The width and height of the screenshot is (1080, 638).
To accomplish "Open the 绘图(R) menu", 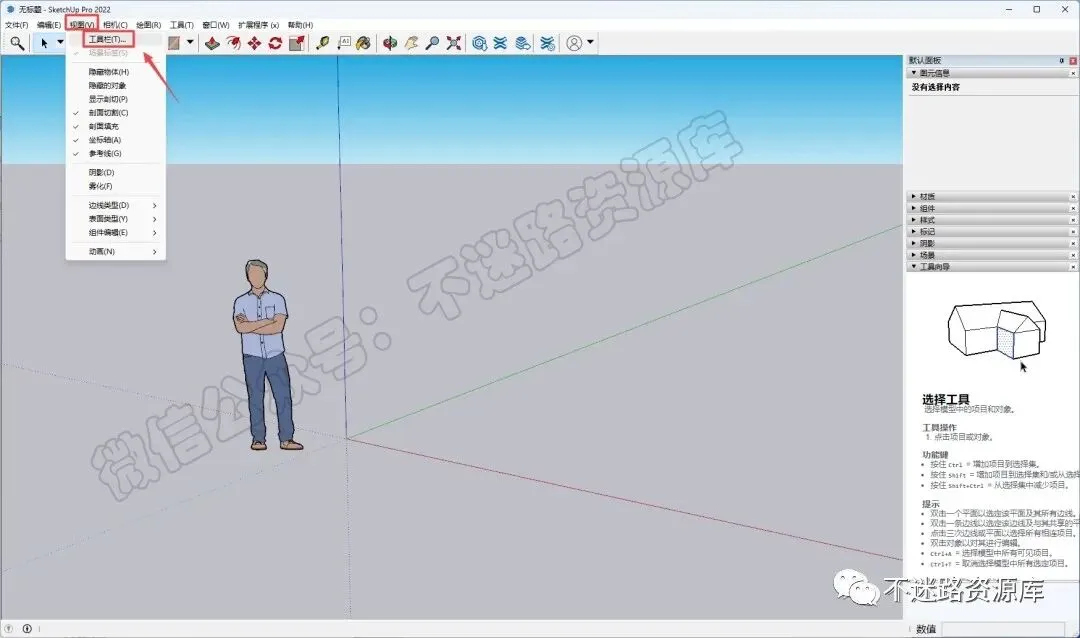I will tap(148, 25).
